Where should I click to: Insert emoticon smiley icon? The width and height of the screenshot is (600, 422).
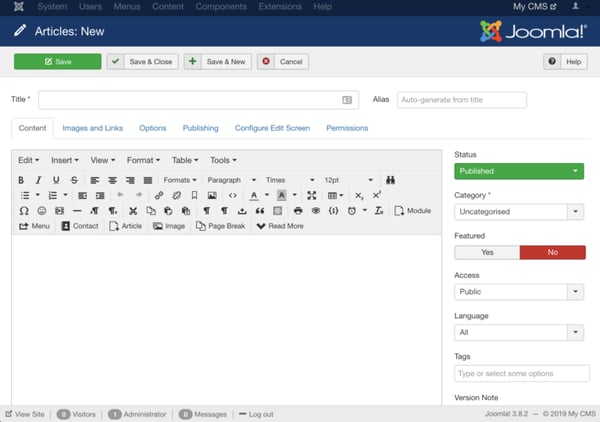(x=42, y=211)
